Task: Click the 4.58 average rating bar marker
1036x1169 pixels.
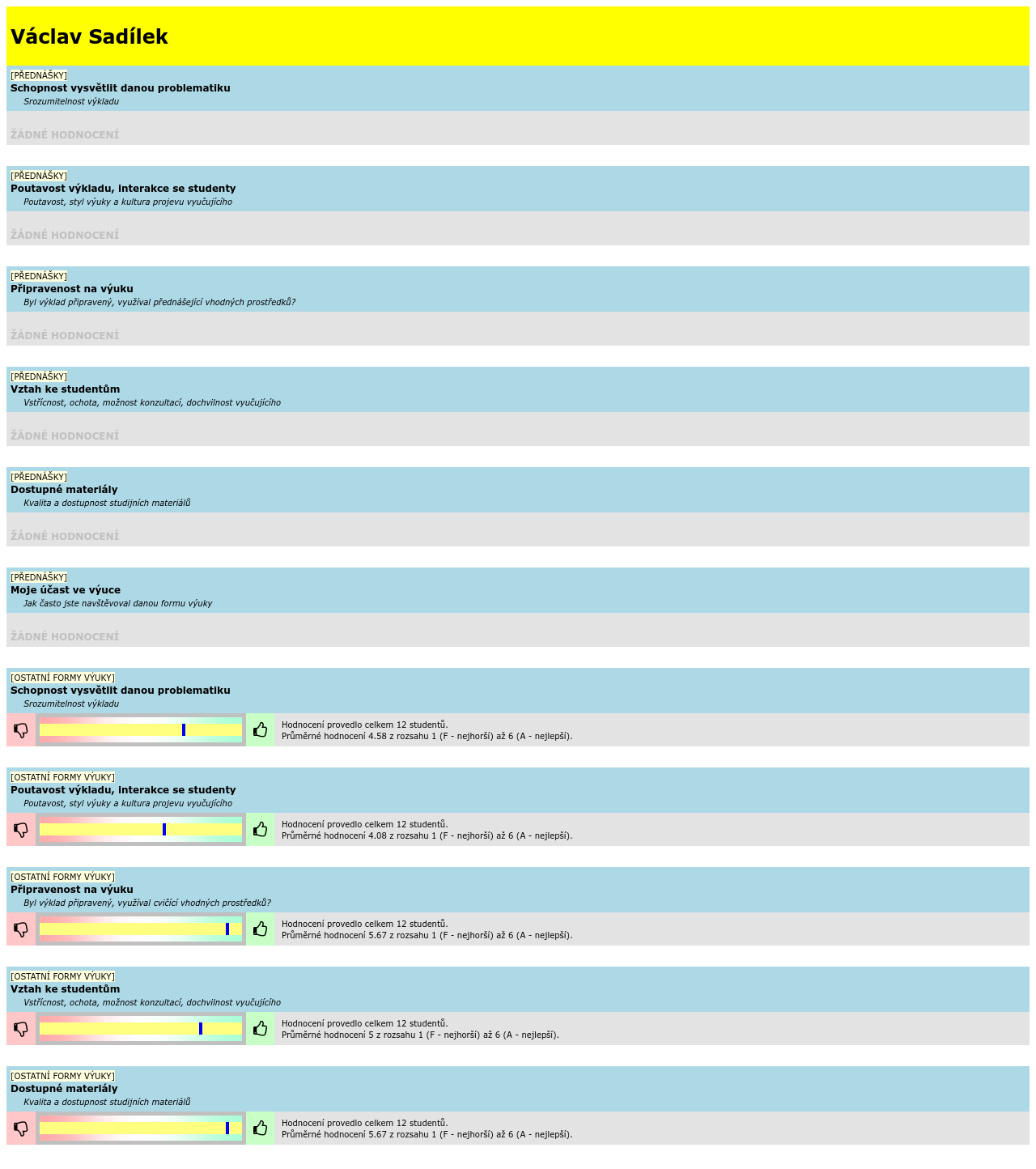Action: [184, 730]
